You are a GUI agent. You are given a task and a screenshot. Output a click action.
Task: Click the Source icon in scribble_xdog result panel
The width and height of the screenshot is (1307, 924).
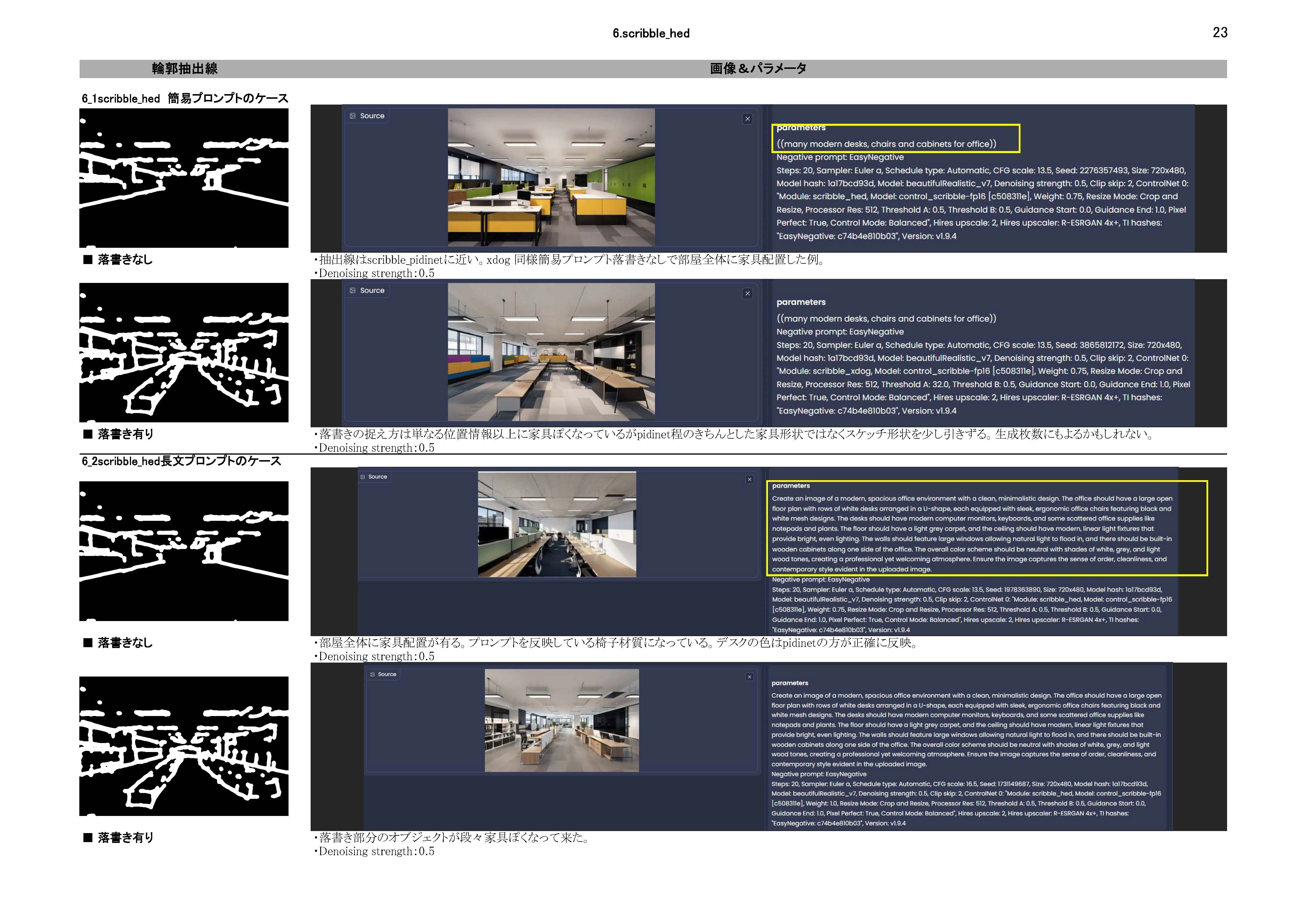pyautogui.click(x=353, y=291)
